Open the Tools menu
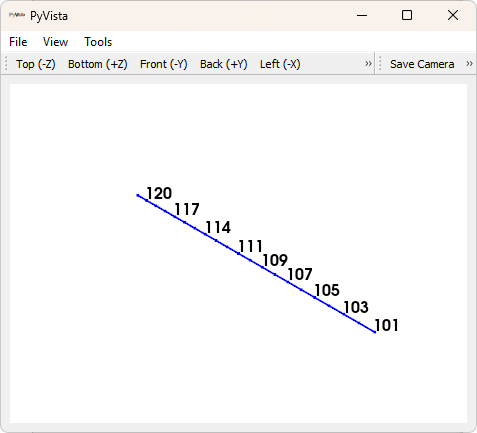477x433 pixels. click(x=98, y=42)
